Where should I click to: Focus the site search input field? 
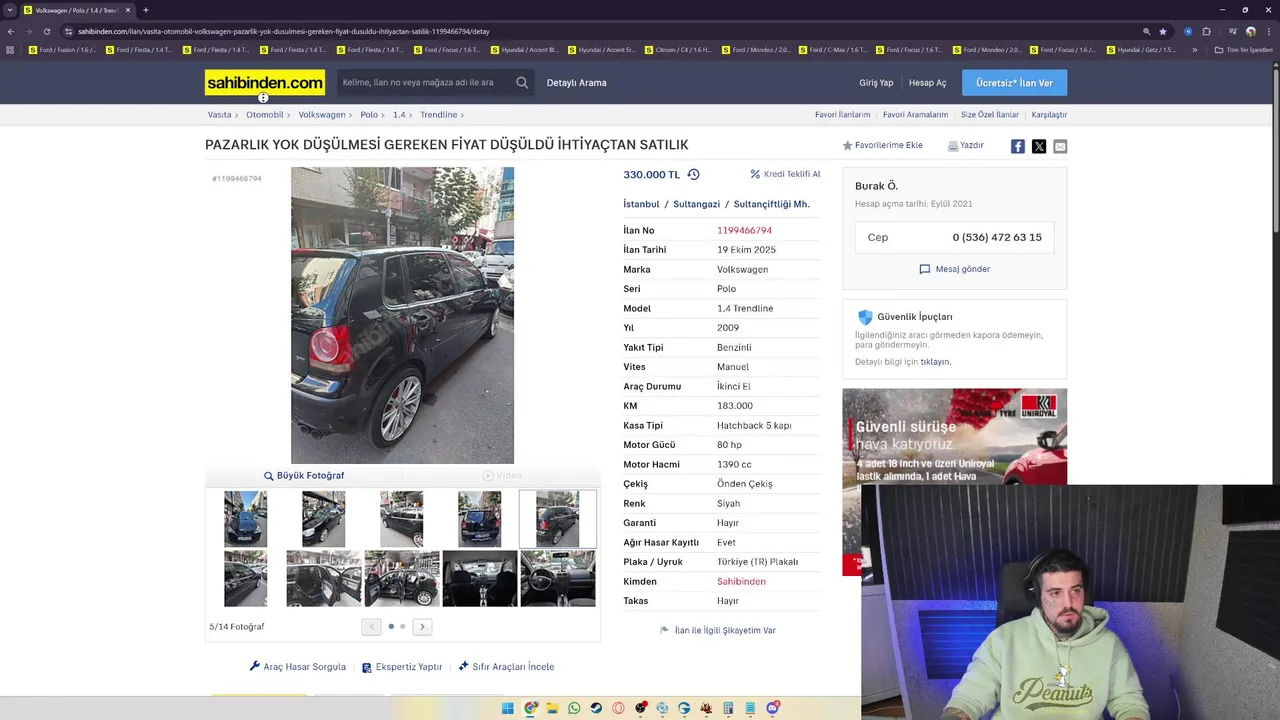point(425,83)
